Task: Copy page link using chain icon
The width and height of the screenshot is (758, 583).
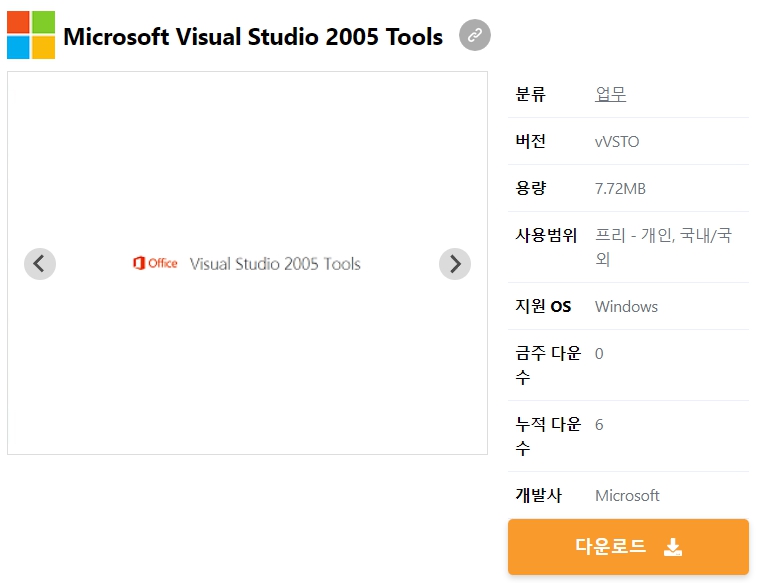Action: pyautogui.click(x=475, y=35)
